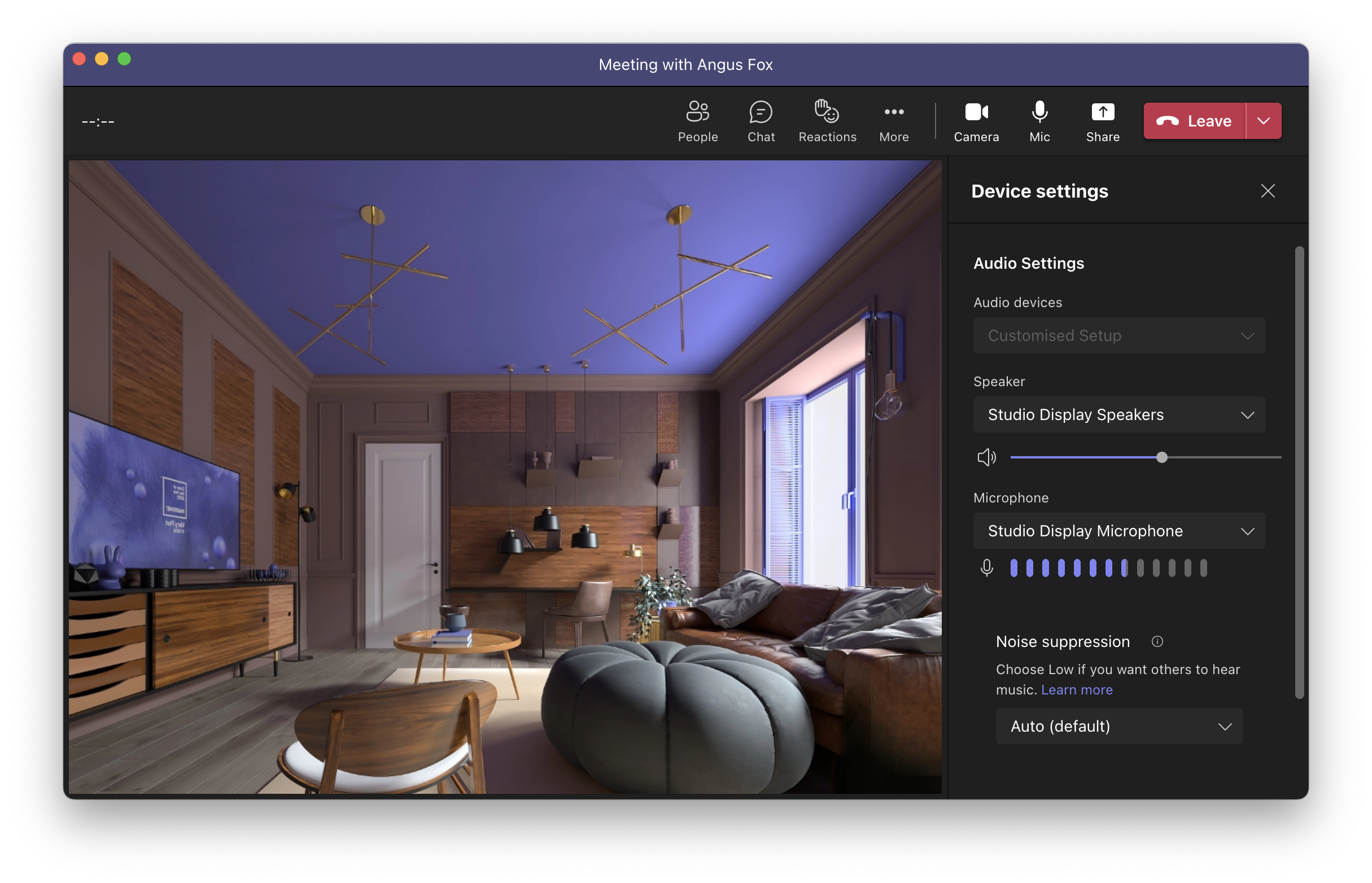Open the More actions menu
This screenshot has width=1372, height=883.
[x=893, y=121]
